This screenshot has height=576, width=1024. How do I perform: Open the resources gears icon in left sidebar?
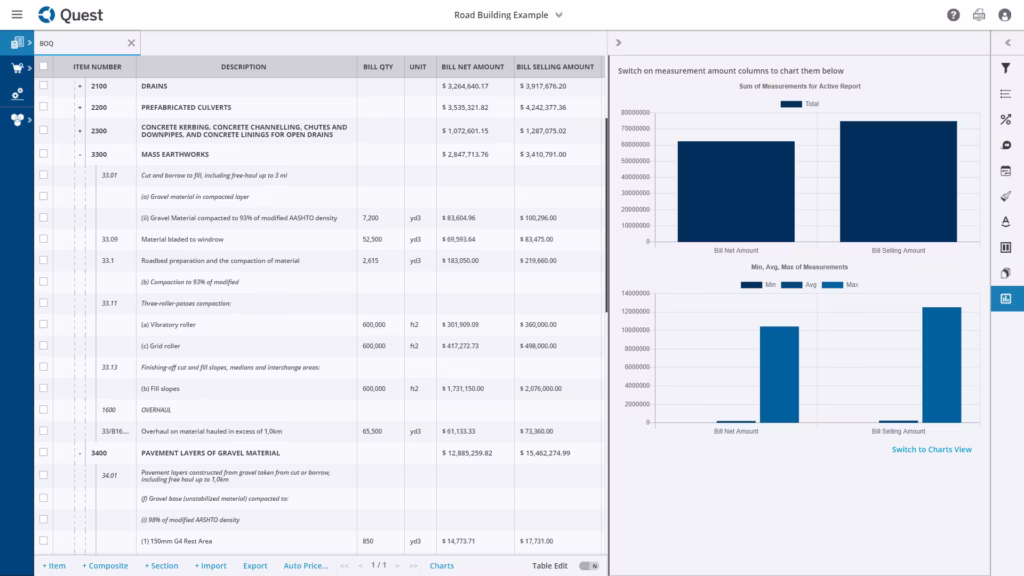point(17,94)
